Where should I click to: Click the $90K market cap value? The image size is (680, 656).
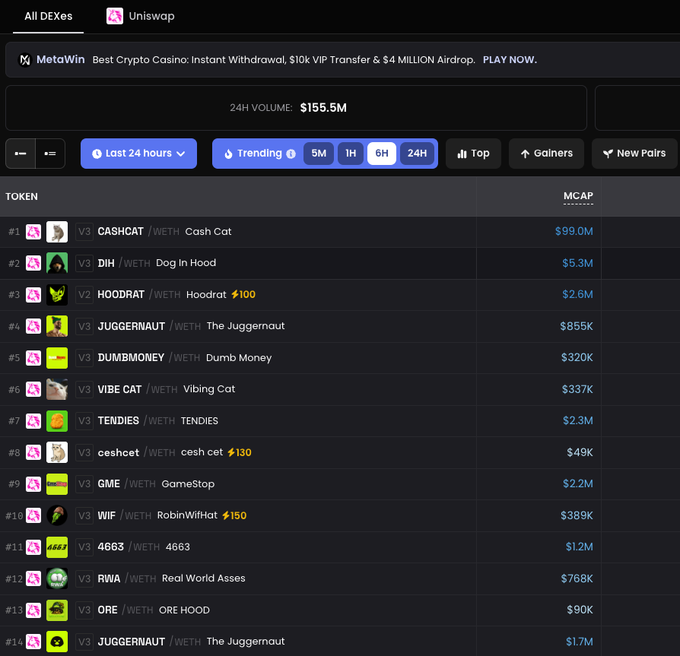coord(579,610)
